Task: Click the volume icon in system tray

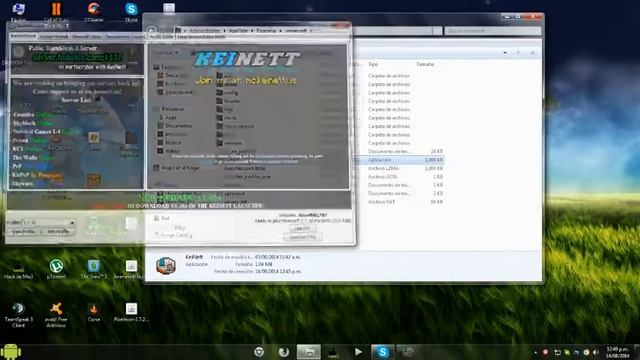Action: pos(596,352)
